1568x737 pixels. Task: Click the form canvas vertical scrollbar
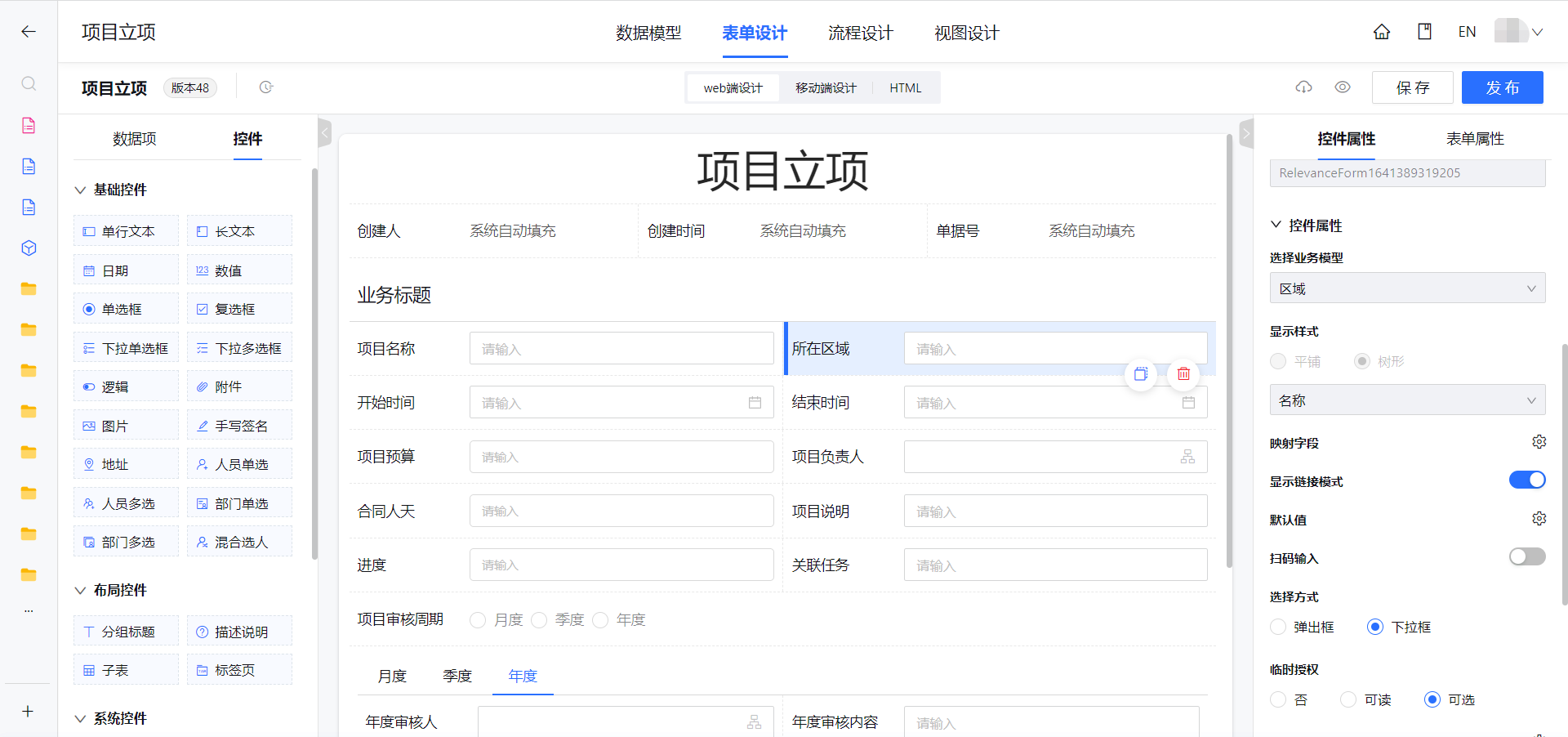tap(1229, 351)
